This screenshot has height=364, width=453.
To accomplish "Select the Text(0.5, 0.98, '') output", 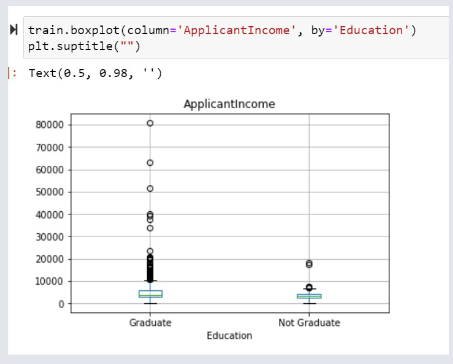I will (95, 73).
